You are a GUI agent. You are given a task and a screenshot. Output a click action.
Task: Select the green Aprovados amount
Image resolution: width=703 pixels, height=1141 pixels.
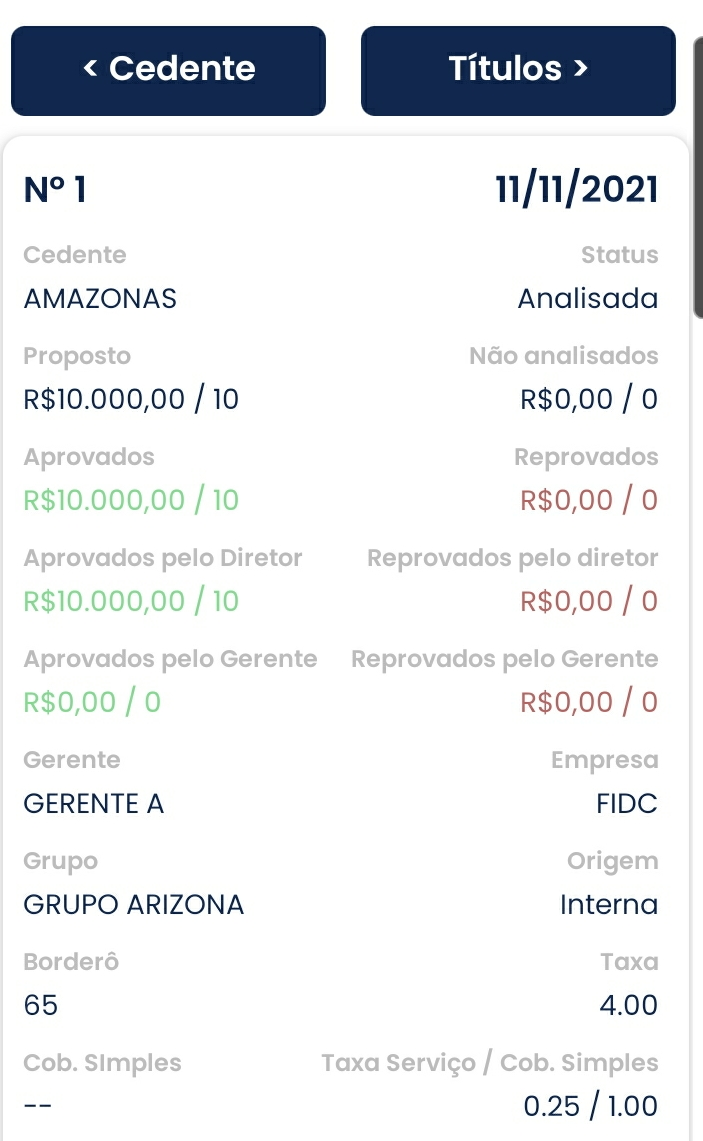(x=131, y=499)
